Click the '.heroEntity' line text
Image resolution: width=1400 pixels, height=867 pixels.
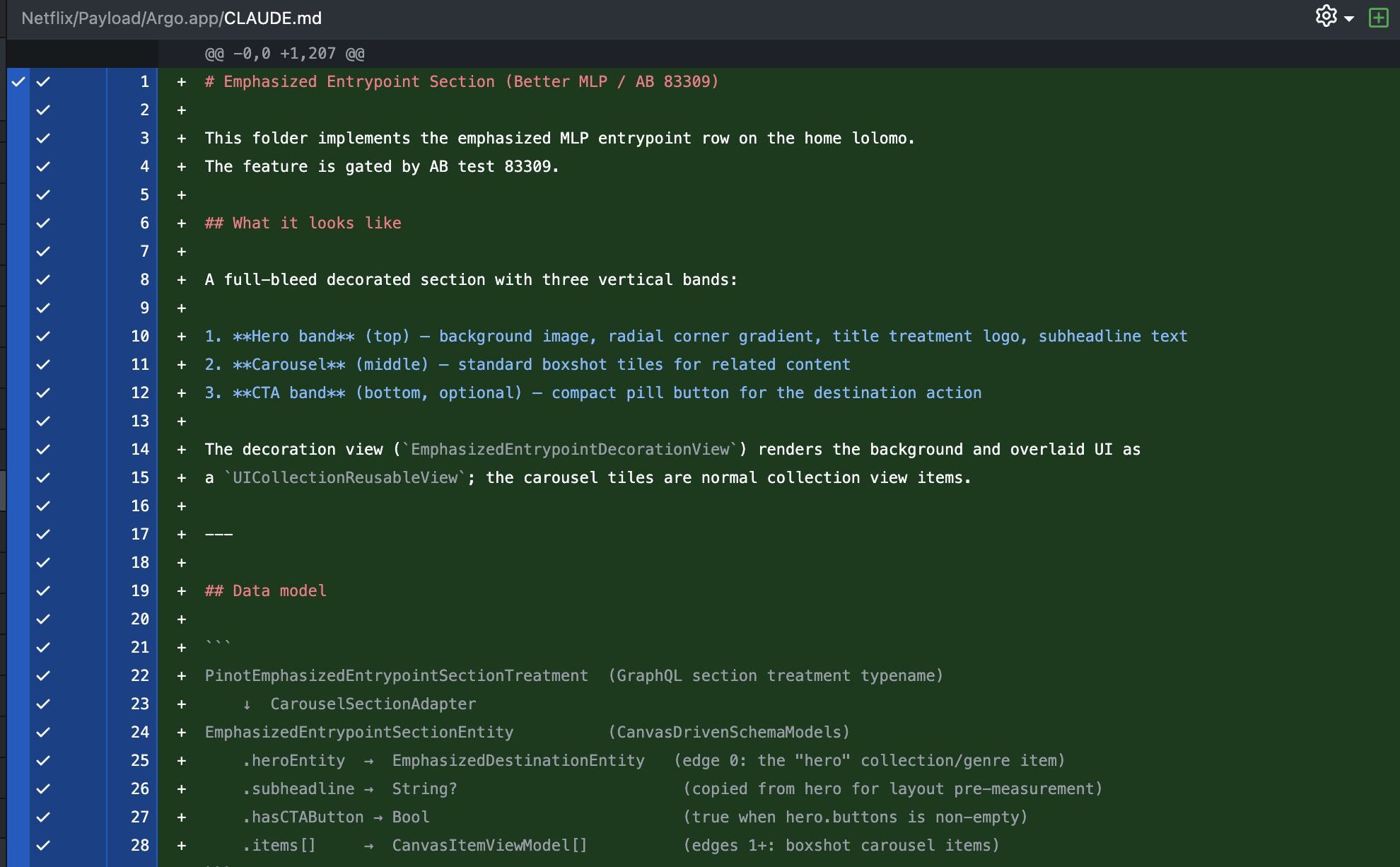654,760
